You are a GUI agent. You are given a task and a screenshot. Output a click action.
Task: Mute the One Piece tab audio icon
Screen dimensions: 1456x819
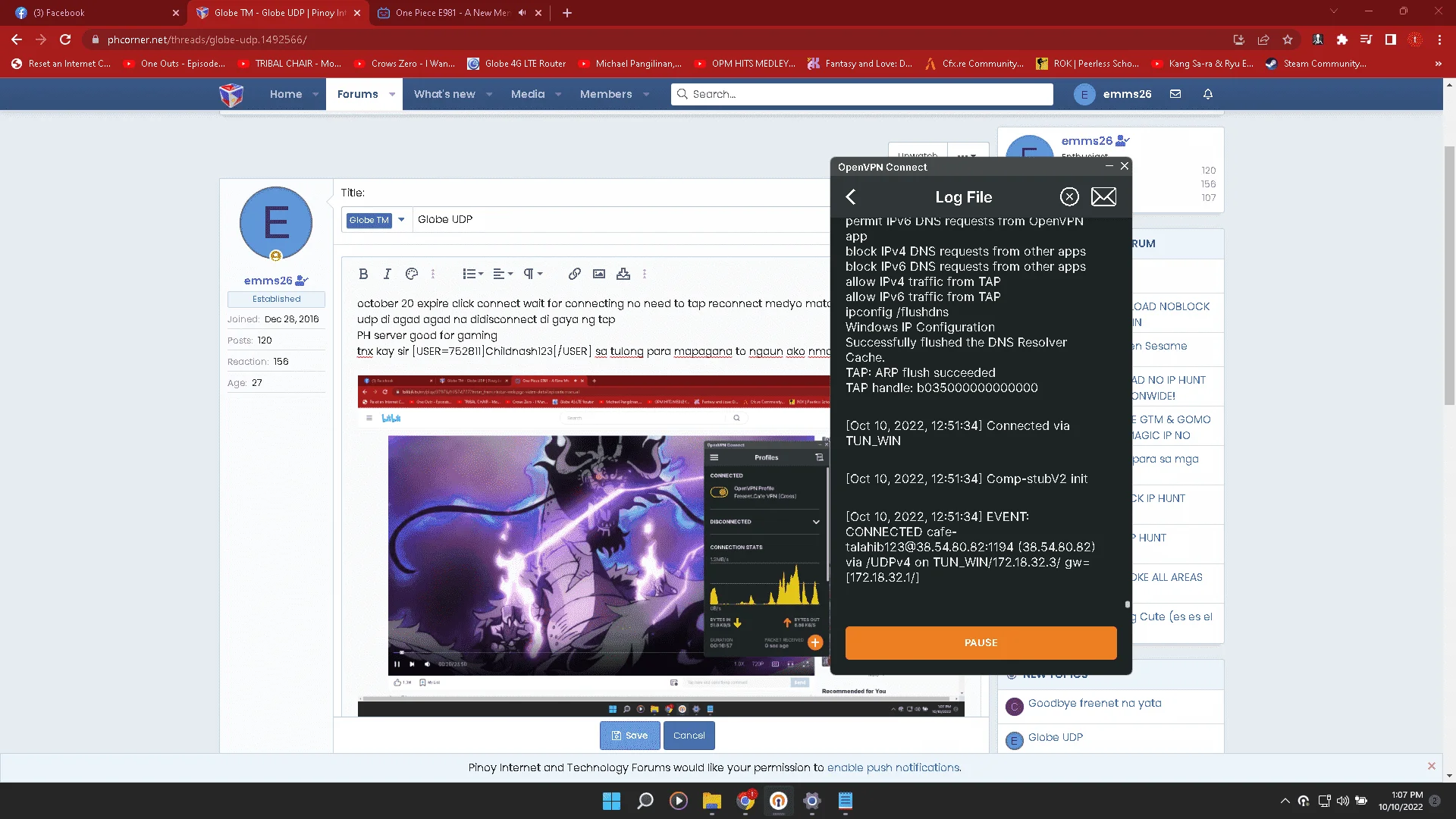click(x=522, y=13)
